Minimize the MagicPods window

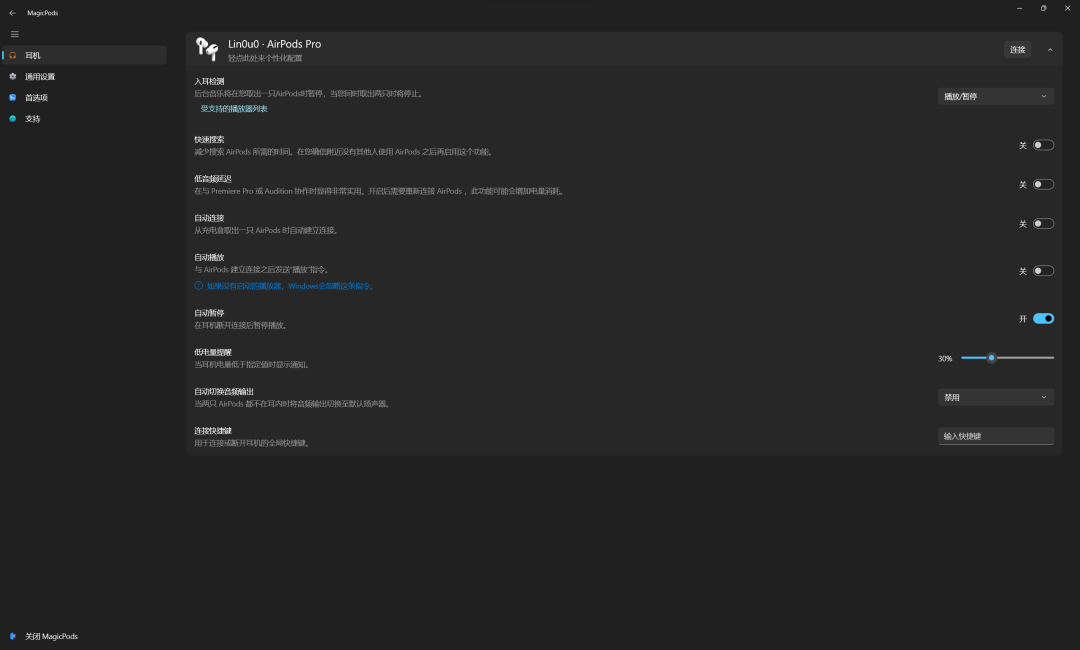point(1019,8)
